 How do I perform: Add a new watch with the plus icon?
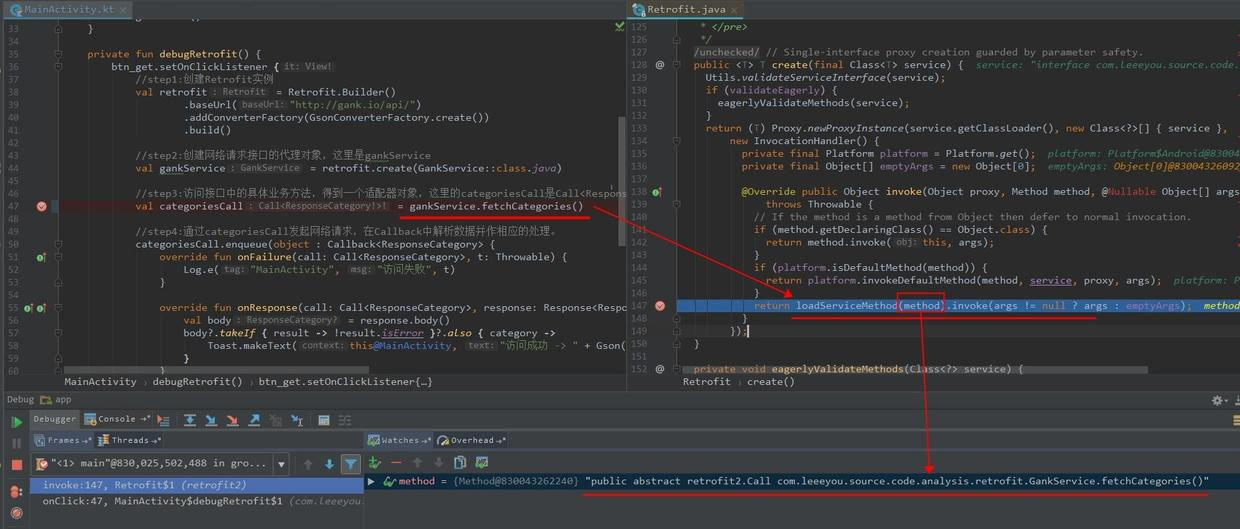[374, 462]
